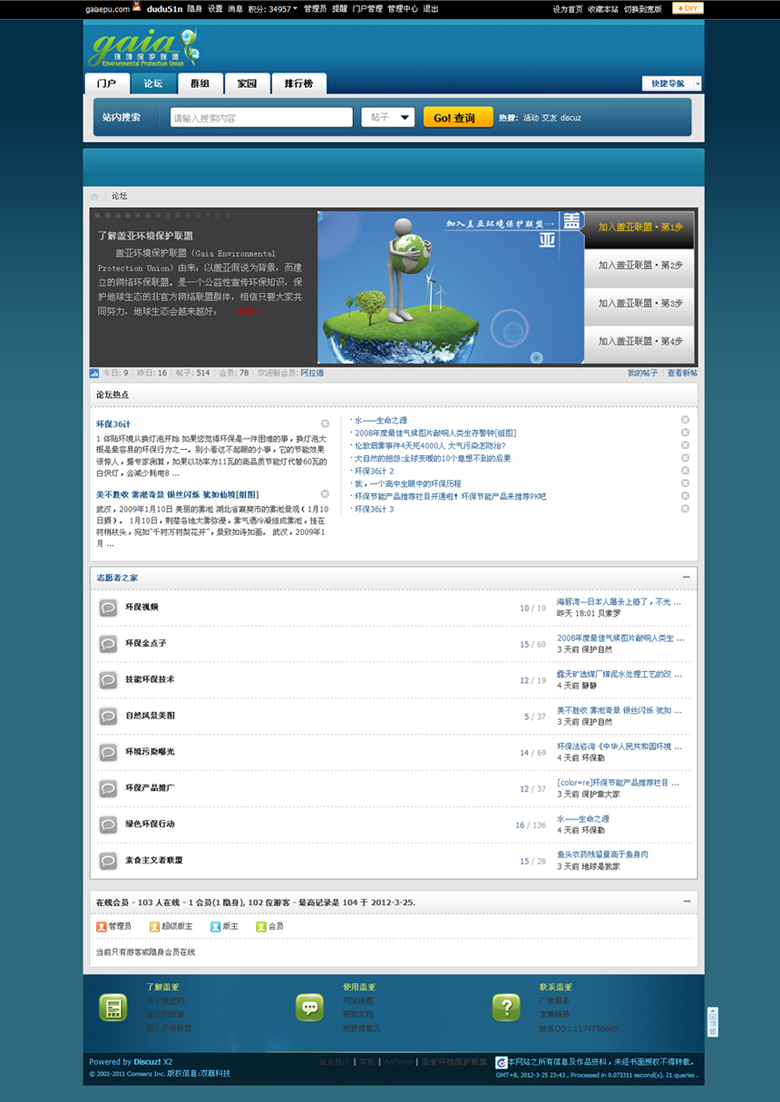Viewport: 780px width, 1102px height.
Task: Open the 绿色环保行动 forum title
Action: (x=150, y=824)
